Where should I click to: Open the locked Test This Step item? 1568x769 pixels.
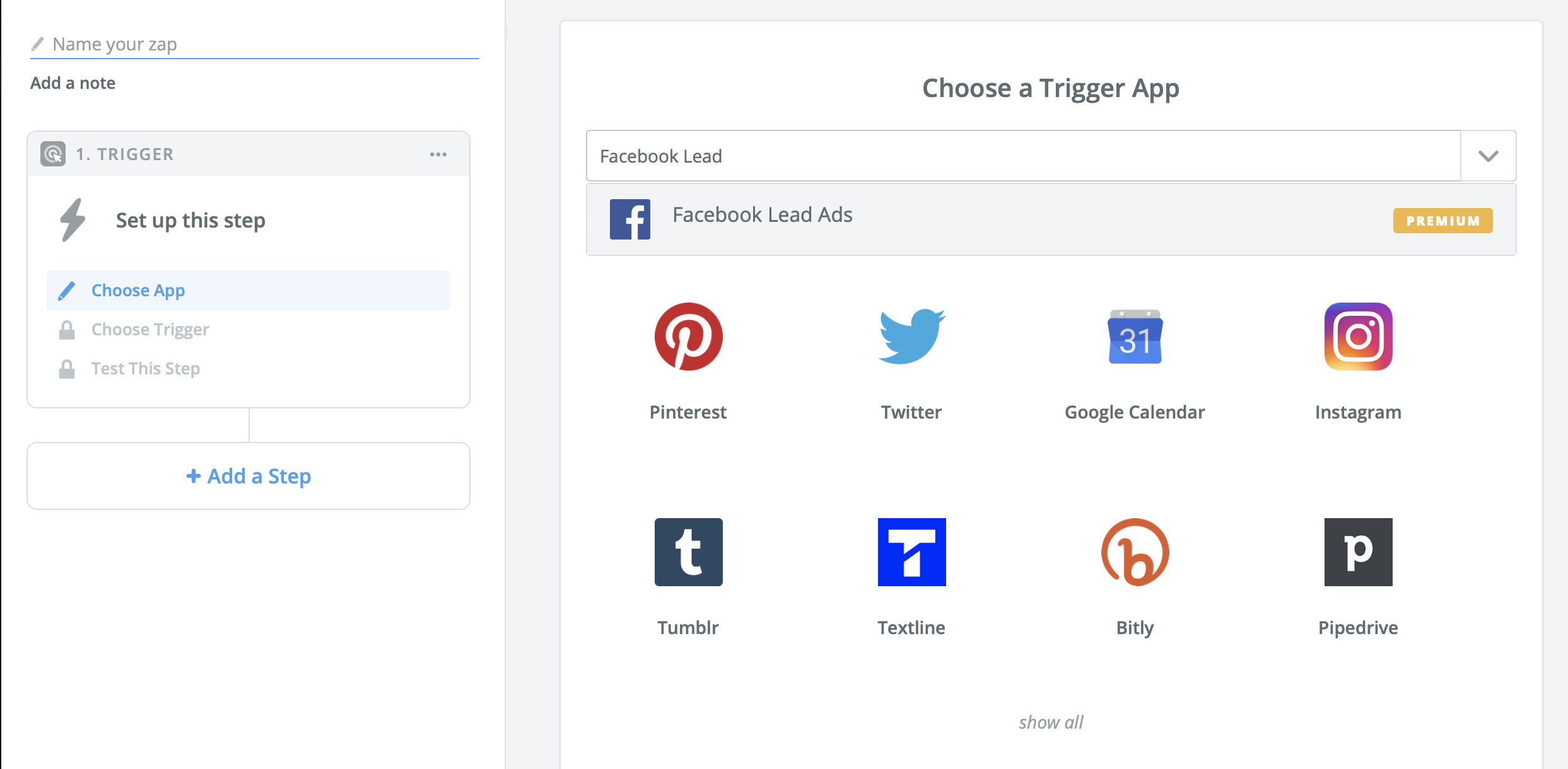(x=146, y=369)
